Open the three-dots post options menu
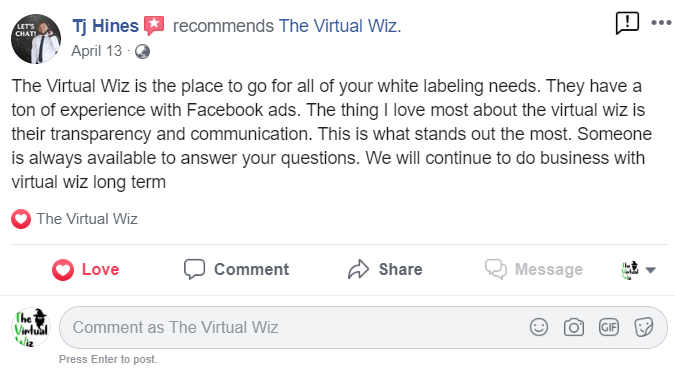This screenshot has height=377, width=675. coord(661,23)
